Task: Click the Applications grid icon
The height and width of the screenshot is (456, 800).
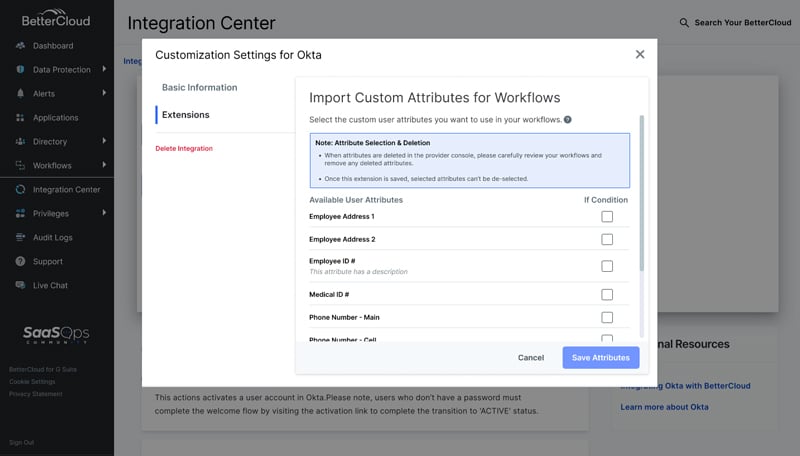Action: [20, 117]
